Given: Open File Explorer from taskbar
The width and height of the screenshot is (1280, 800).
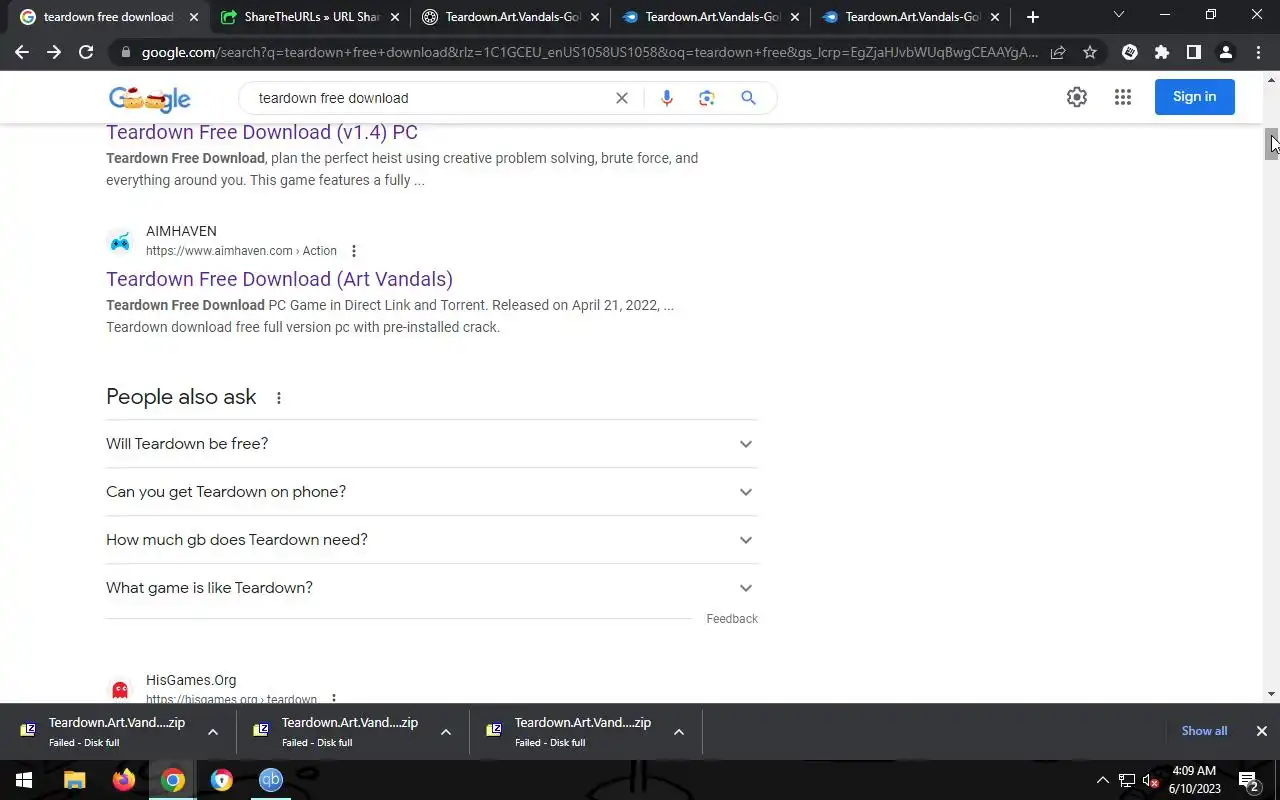Looking at the screenshot, I should (75, 780).
